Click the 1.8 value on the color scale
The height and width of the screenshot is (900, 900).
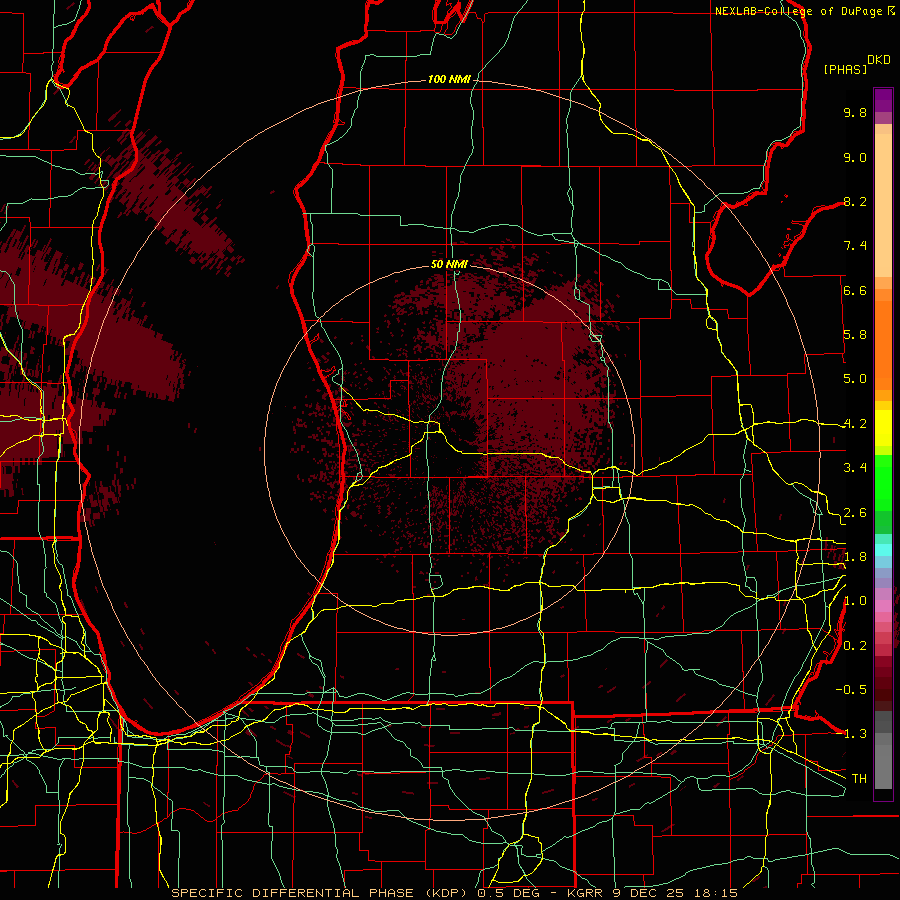(x=855, y=557)
